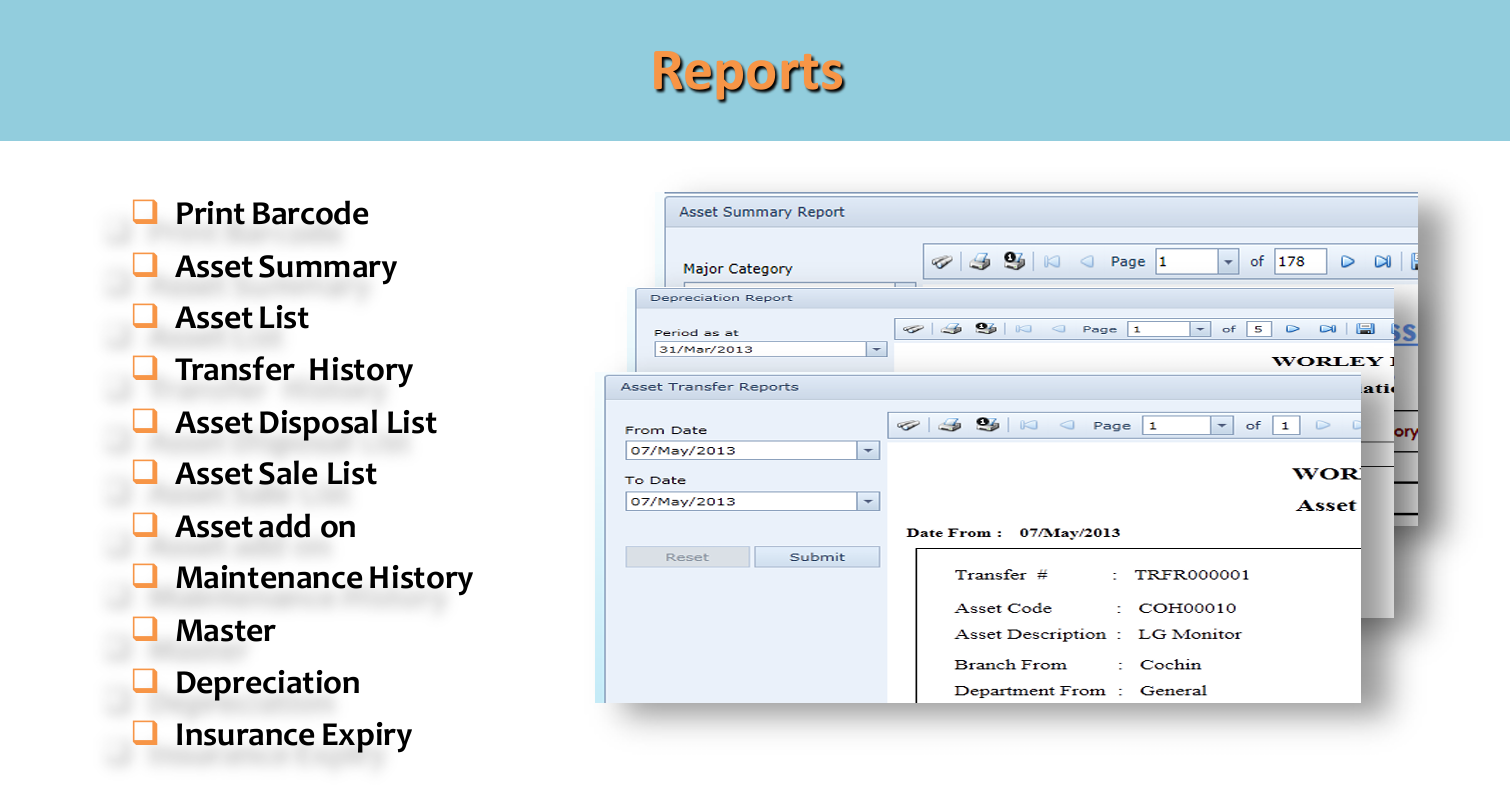Click the Asset Transfer Reports window title
Viewport: 1510px width, 801px height.
[x=710, y=387]
